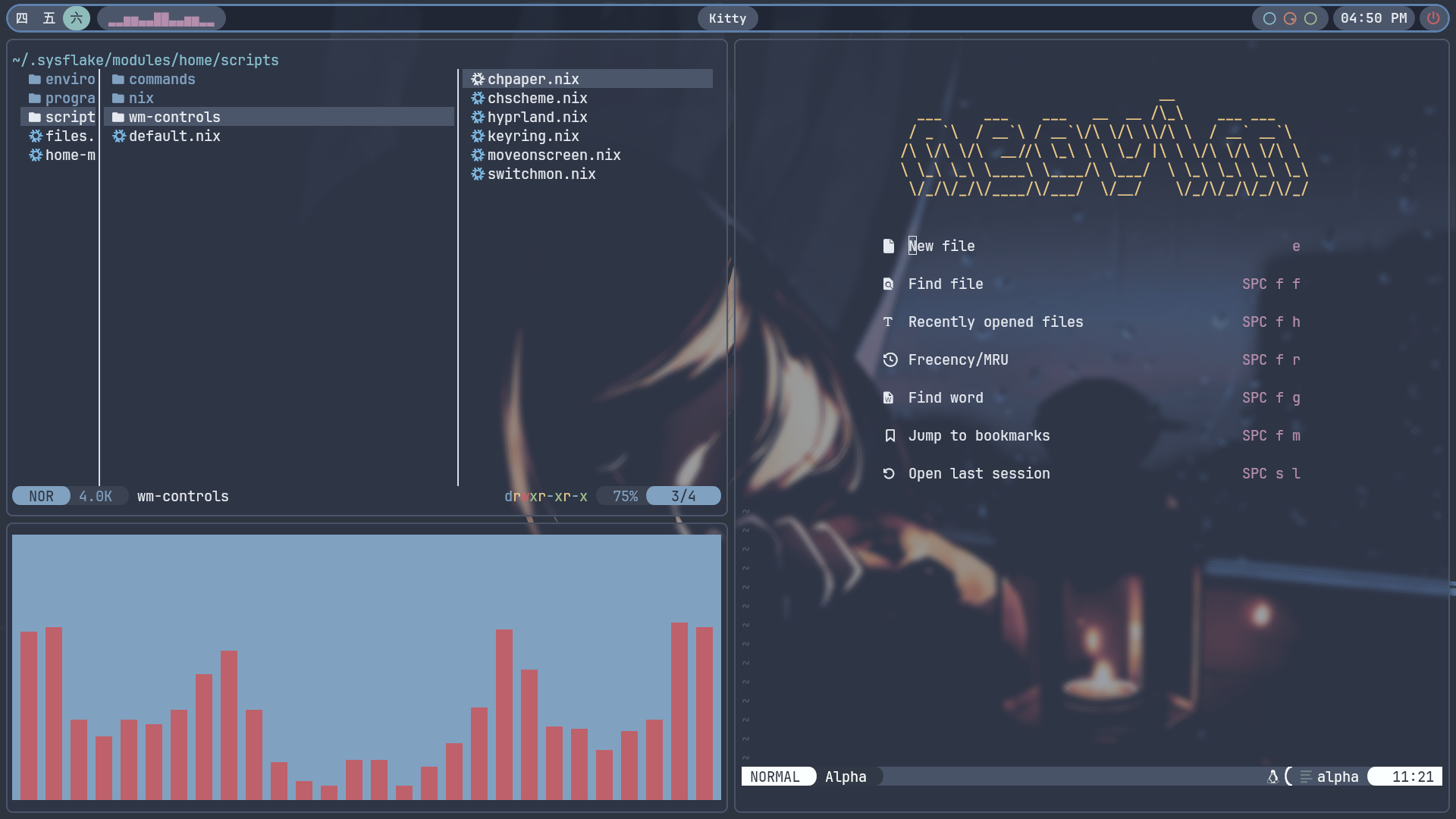
Task: Click the bookmark icon for Jump to bookmarks
Action: 889,435
